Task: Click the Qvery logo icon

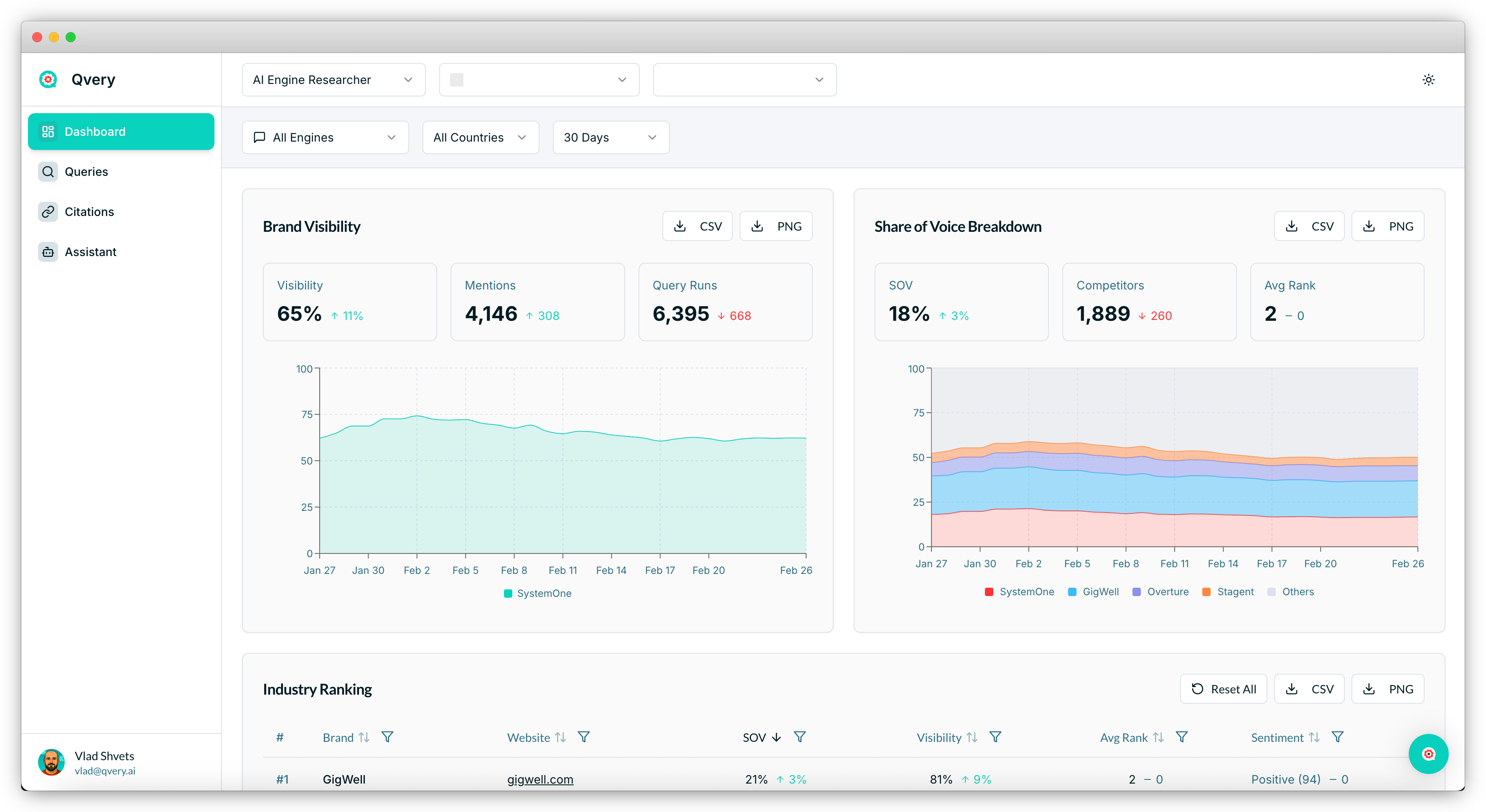Action: point(48,79)
